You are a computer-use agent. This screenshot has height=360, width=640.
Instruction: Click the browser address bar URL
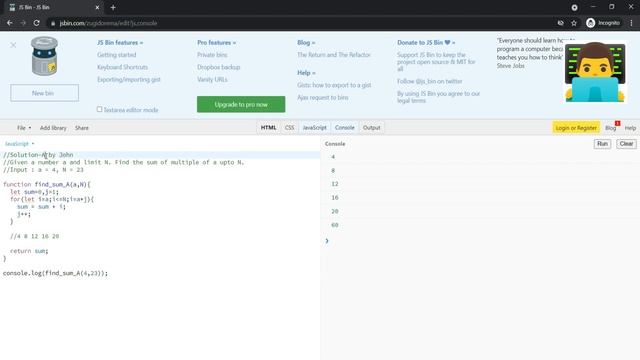pyautogui.click(x=108, y=23)
